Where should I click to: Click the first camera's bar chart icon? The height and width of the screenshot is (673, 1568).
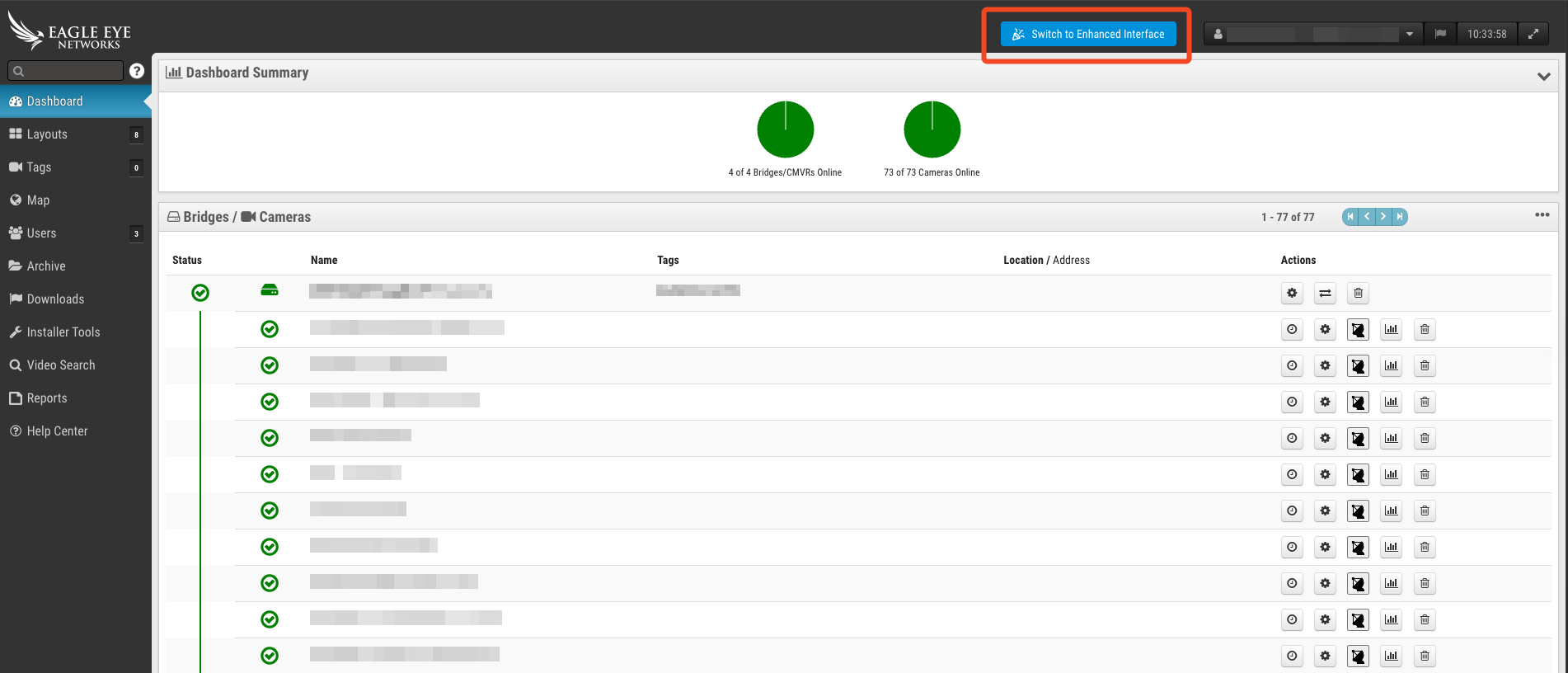(x=1391, y=329)
